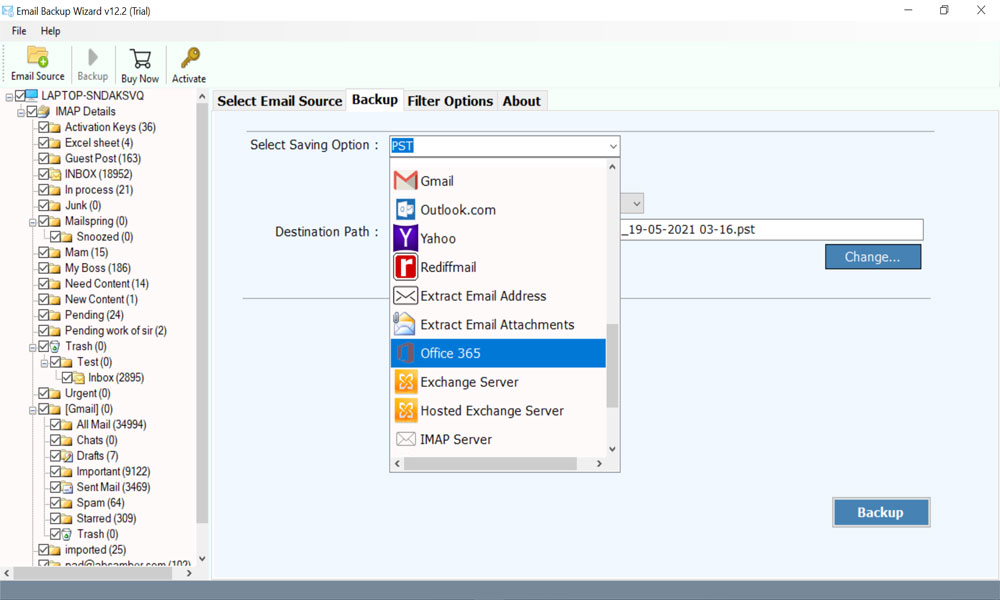Click the dropdown list's right scroll arrow
1000x600 pixels.
click(x=599, y=464)
